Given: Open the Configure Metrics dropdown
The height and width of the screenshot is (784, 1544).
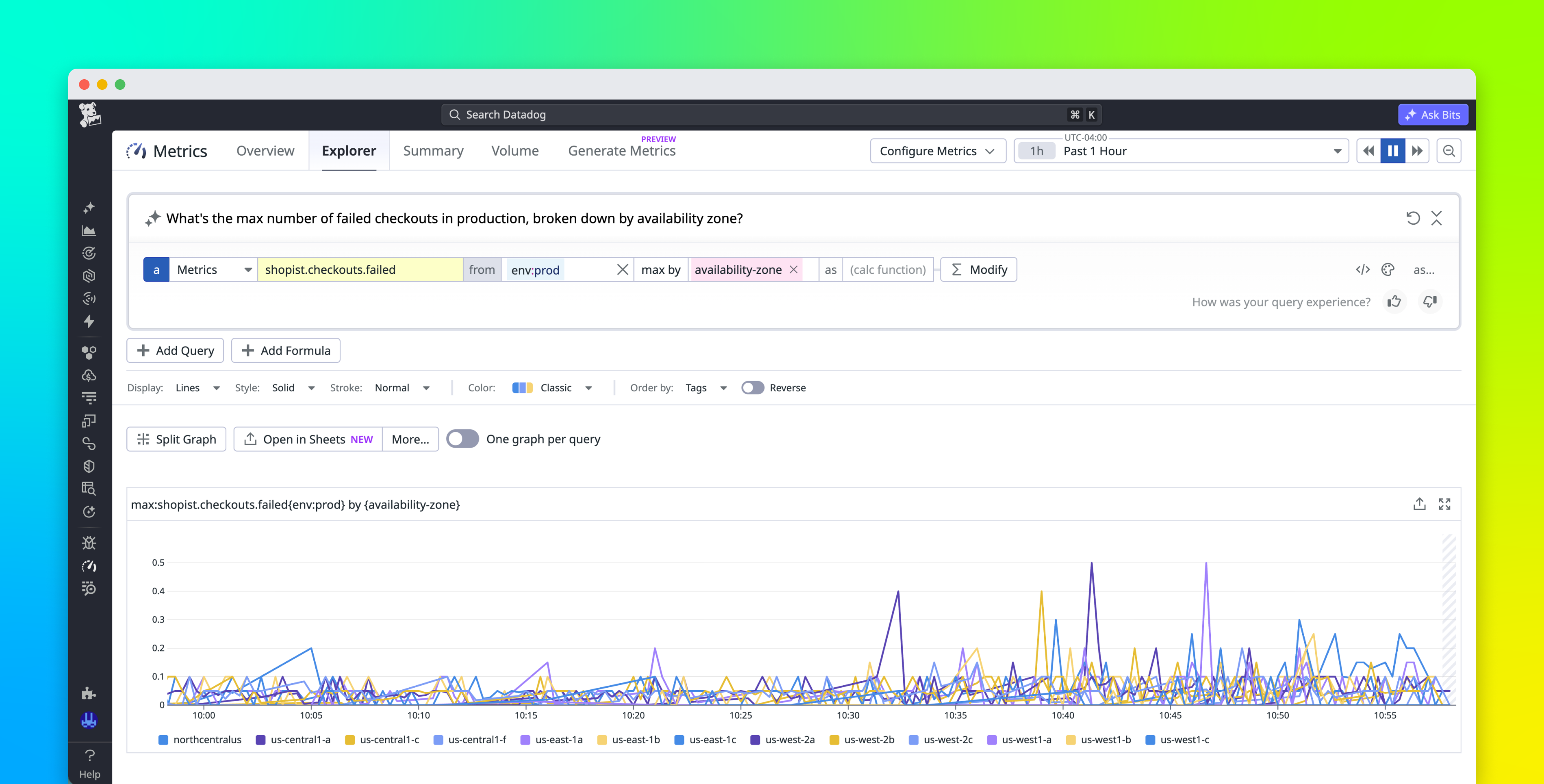Looking at the screenshot, I should pos(937,151).
